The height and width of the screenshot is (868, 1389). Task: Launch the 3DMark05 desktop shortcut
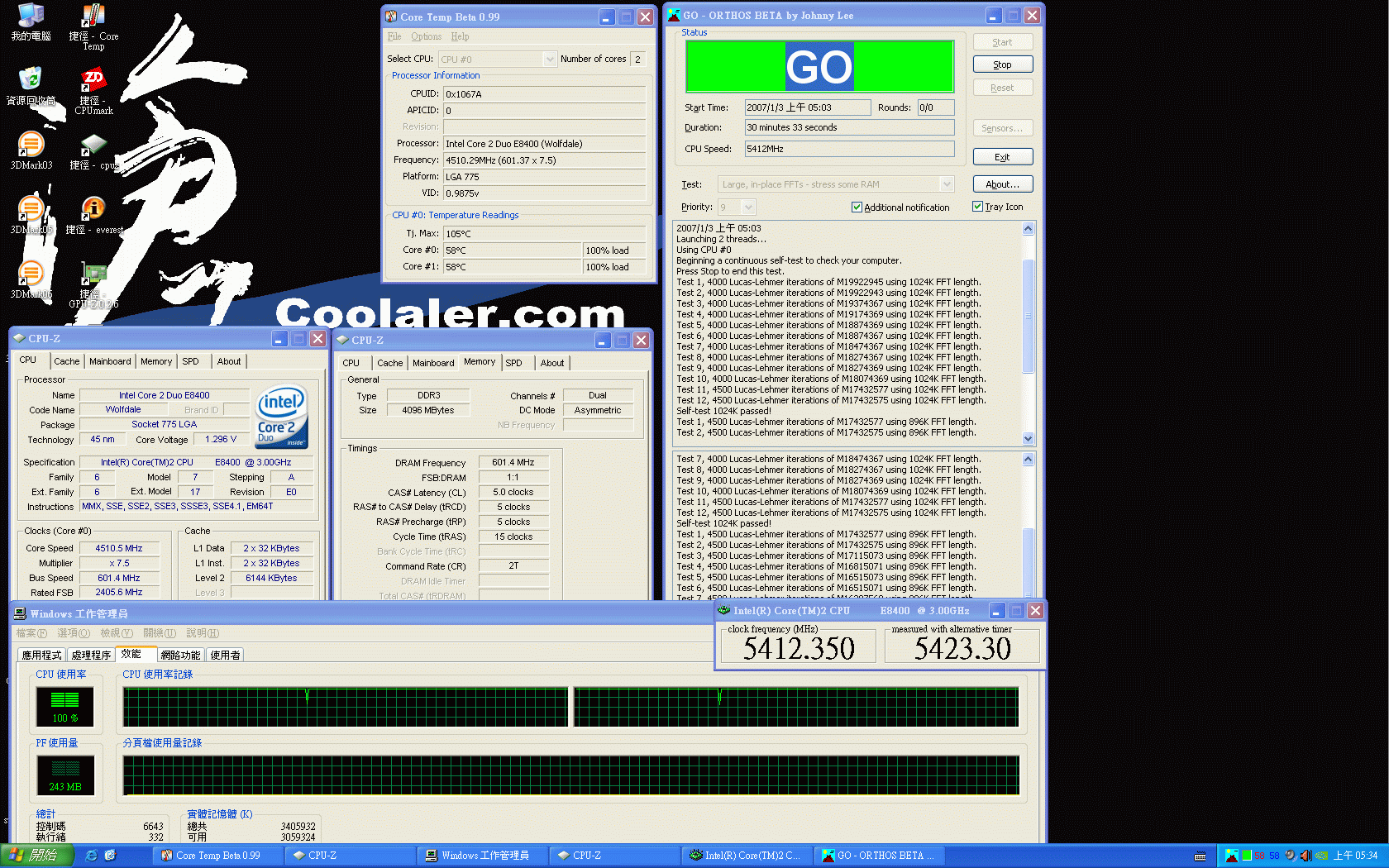click(x=31, y=215)
